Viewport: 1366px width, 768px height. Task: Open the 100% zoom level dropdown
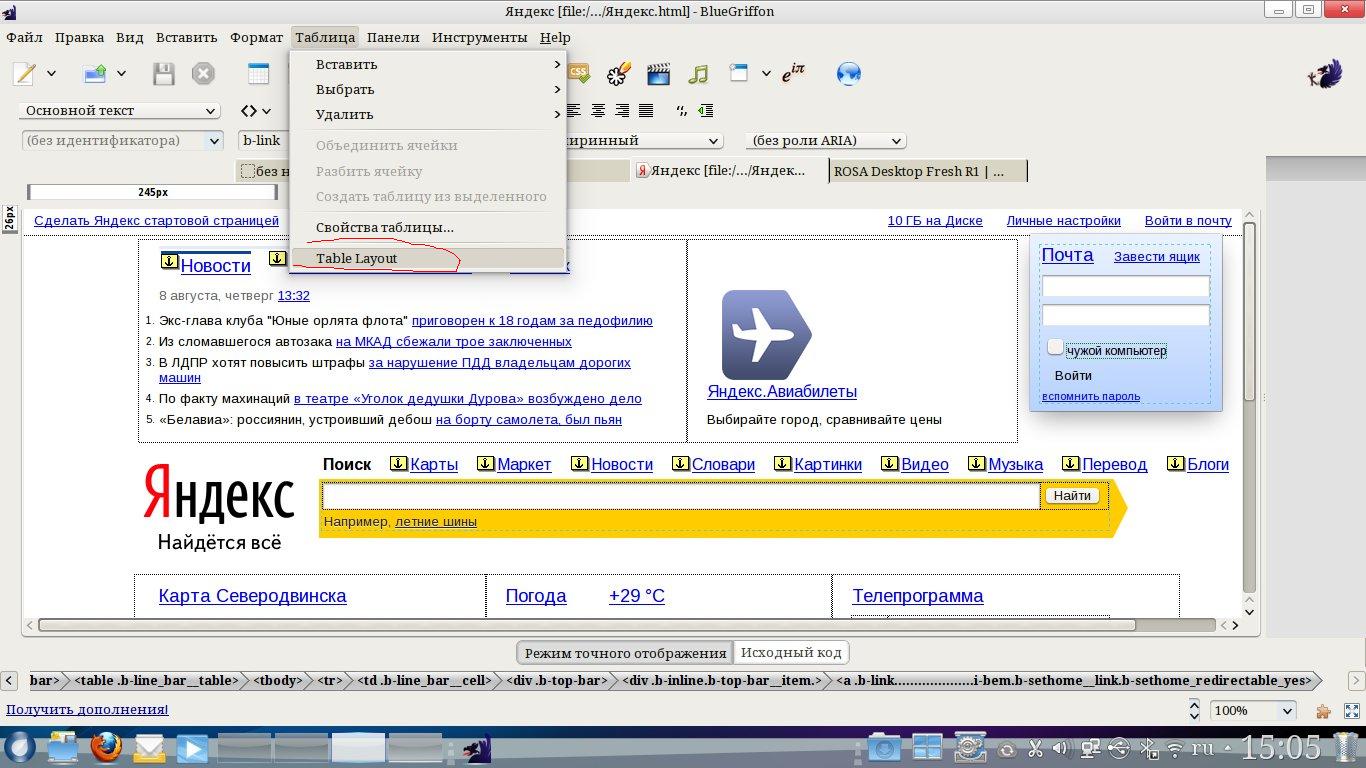point(1253,711)
